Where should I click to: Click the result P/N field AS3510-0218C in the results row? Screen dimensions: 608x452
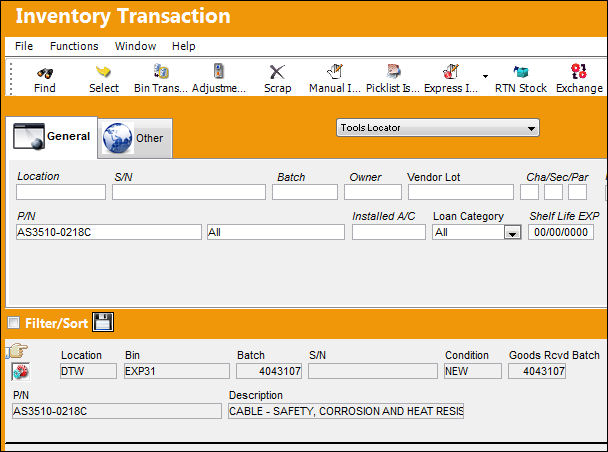point(117,411)
